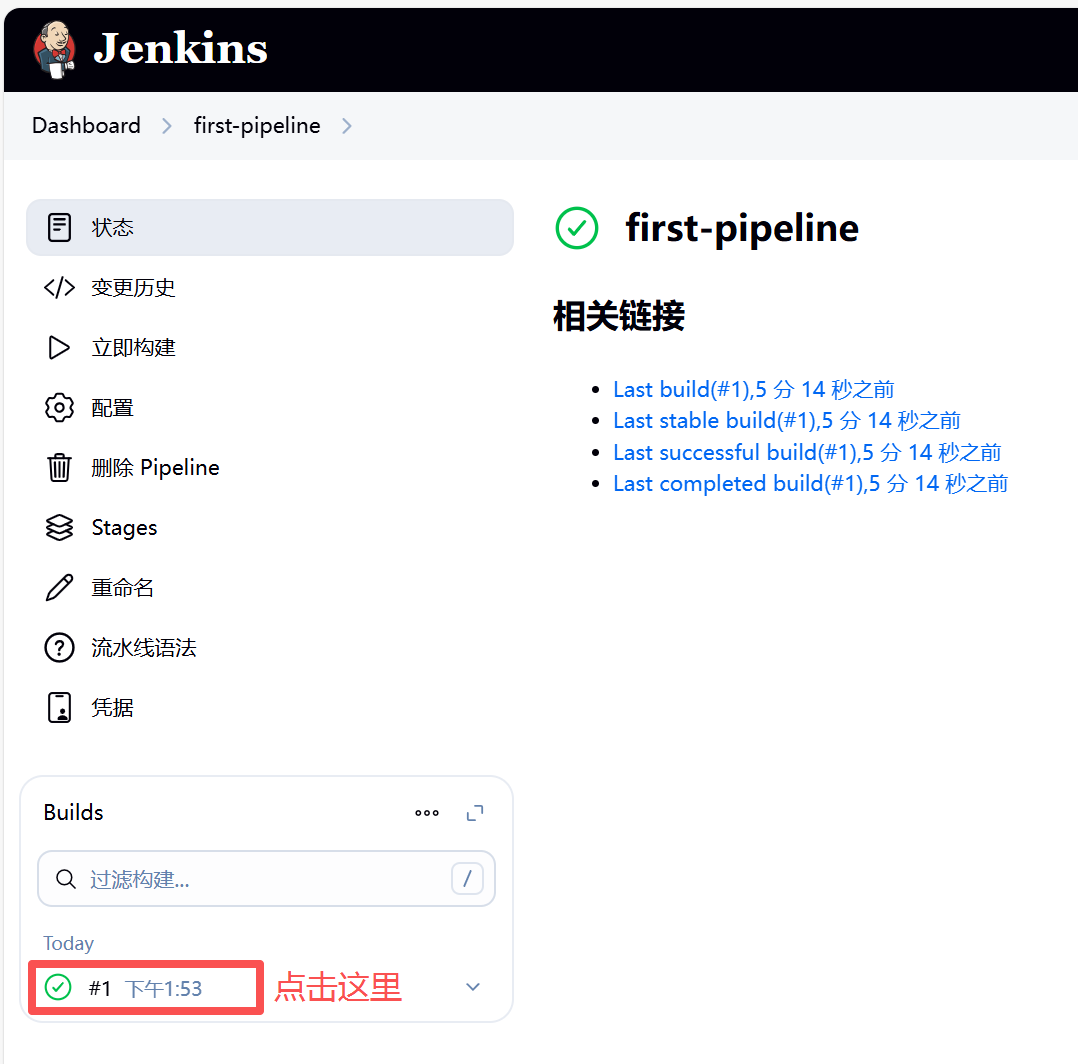Open the Last completed build(#1) link
This screenshot has height=1064, width=1078.
coord(811,484)
